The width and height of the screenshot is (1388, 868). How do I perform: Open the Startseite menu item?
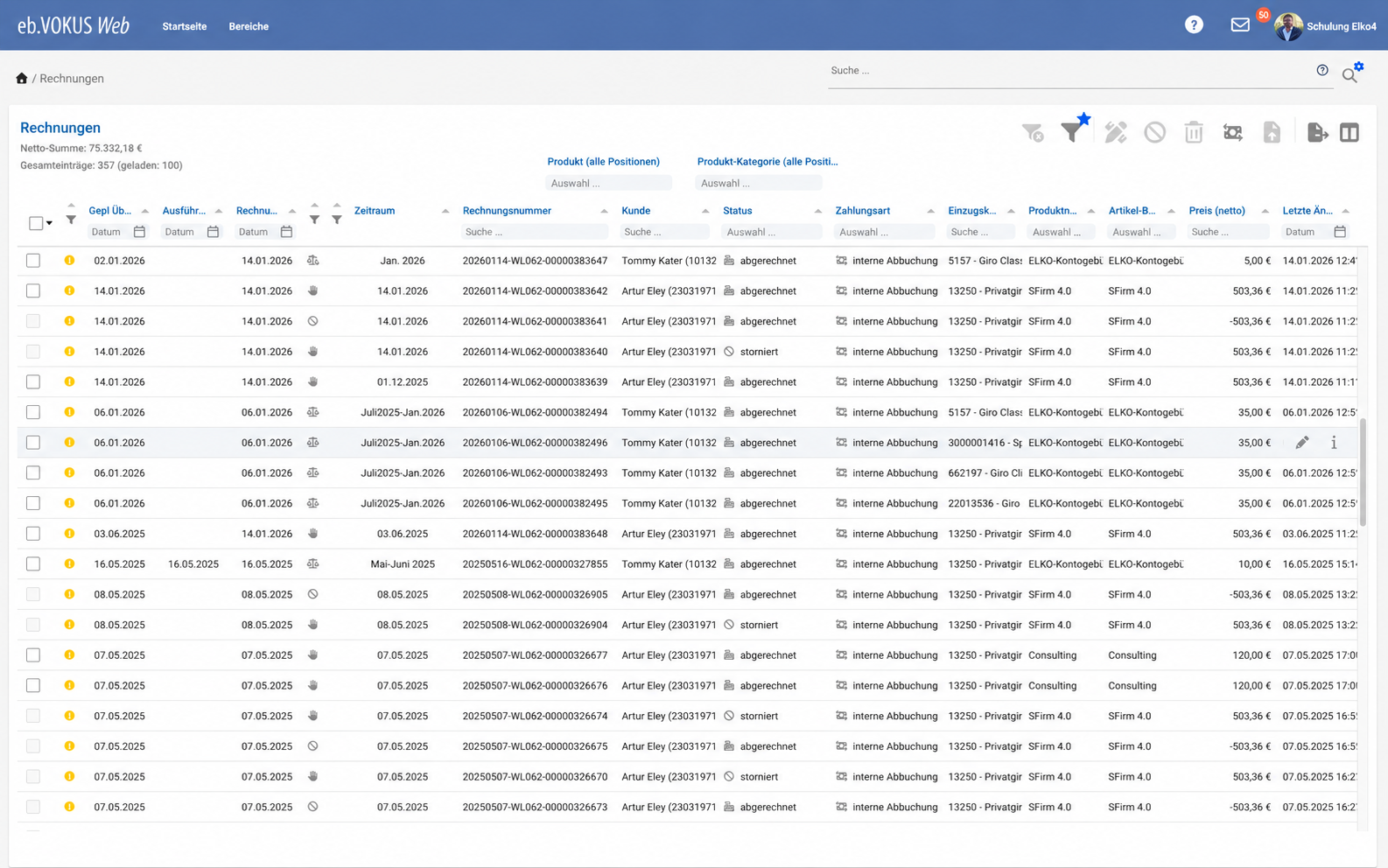[185, 26]
